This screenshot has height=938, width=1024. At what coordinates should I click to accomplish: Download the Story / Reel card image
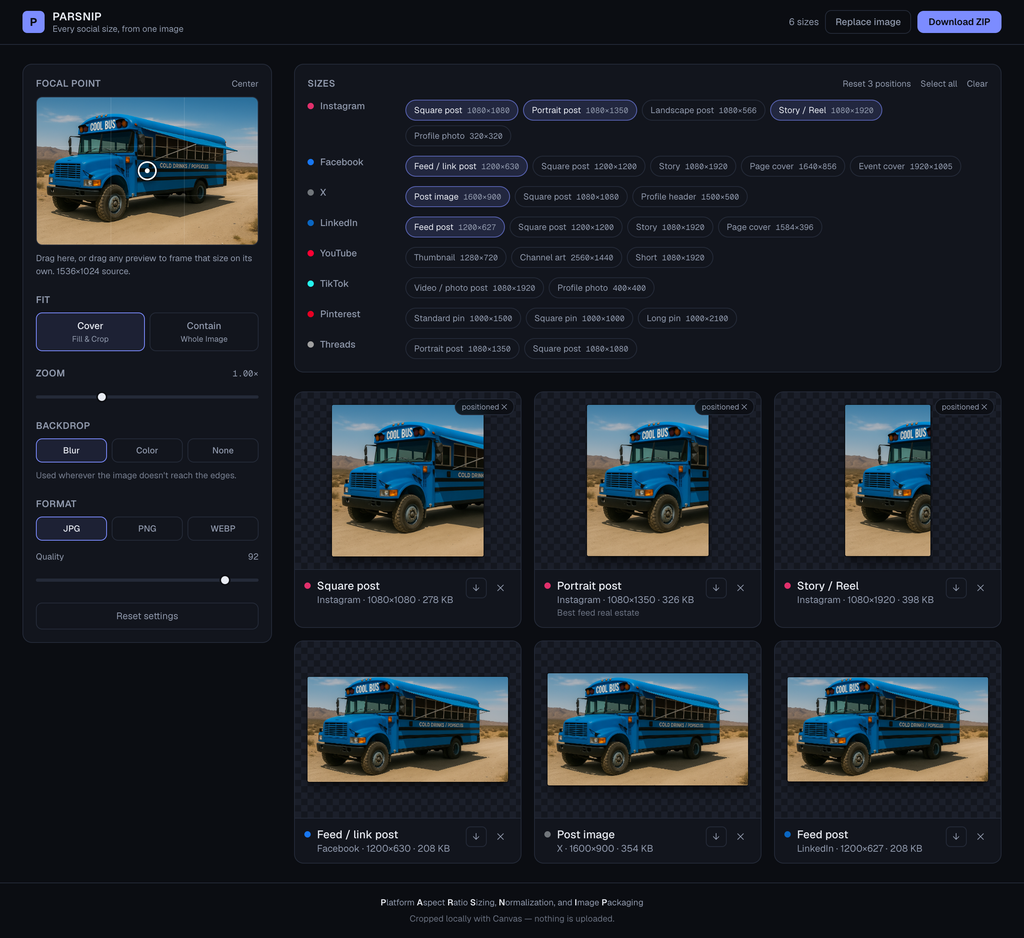[x=956, y=588]
